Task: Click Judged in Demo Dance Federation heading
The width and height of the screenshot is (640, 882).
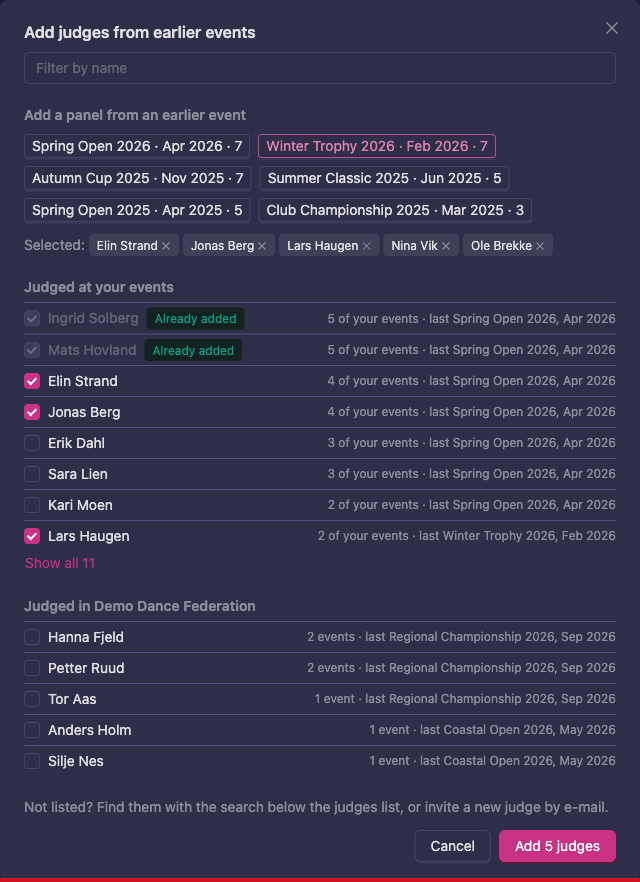Action: [x=139, y=606]
